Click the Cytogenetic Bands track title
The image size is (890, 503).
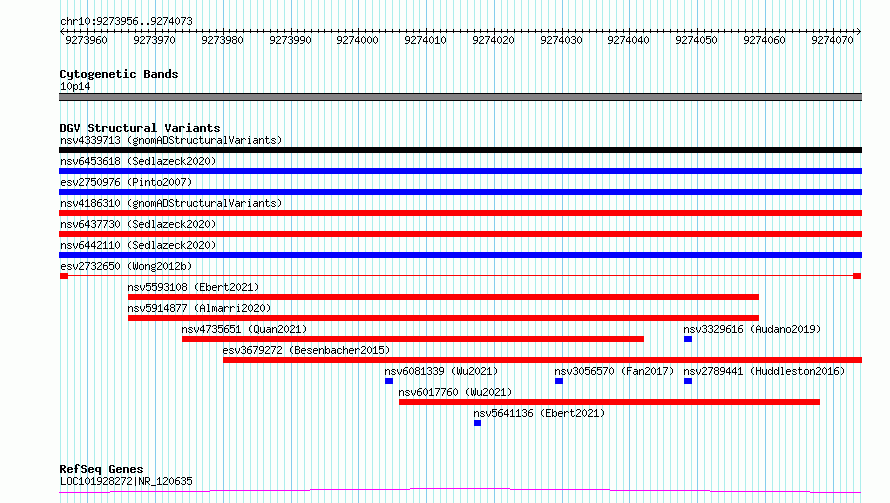tap(119, 74)
